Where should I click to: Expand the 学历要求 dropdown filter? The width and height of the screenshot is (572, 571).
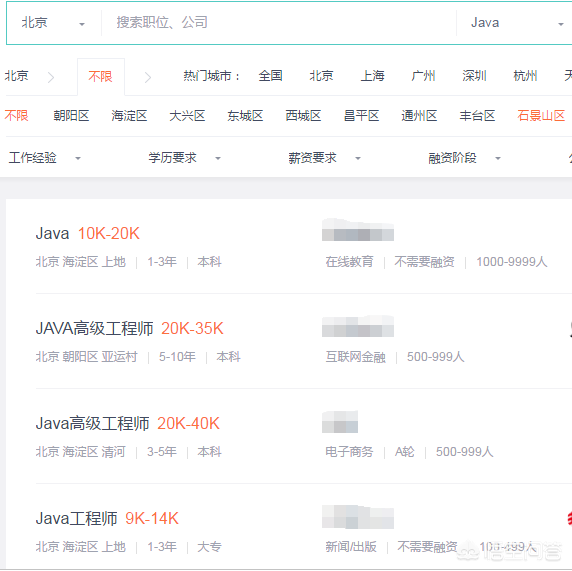[x=185, y=158]
